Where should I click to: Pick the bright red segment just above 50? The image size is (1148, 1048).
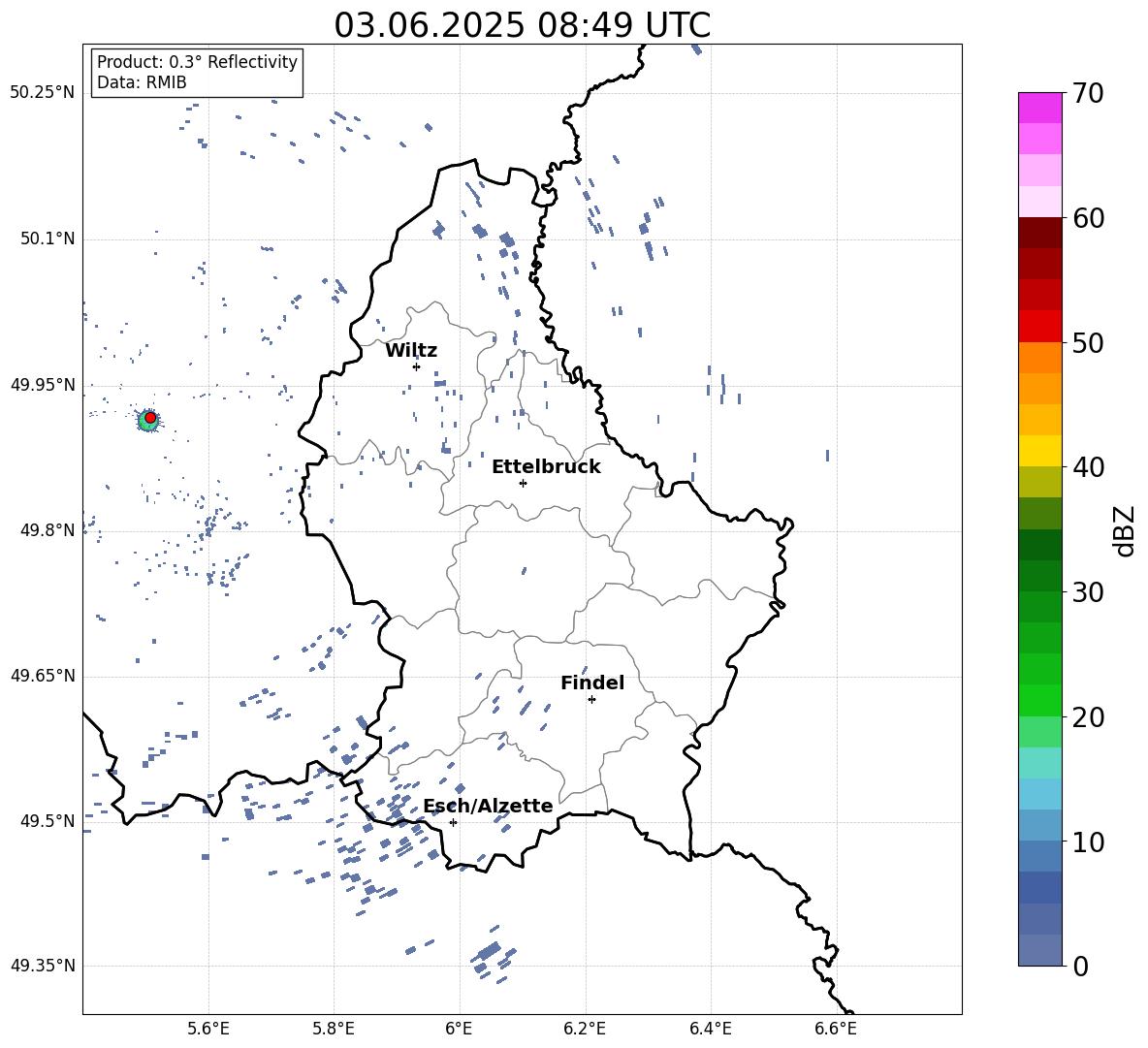click(x=1040, y=327)
